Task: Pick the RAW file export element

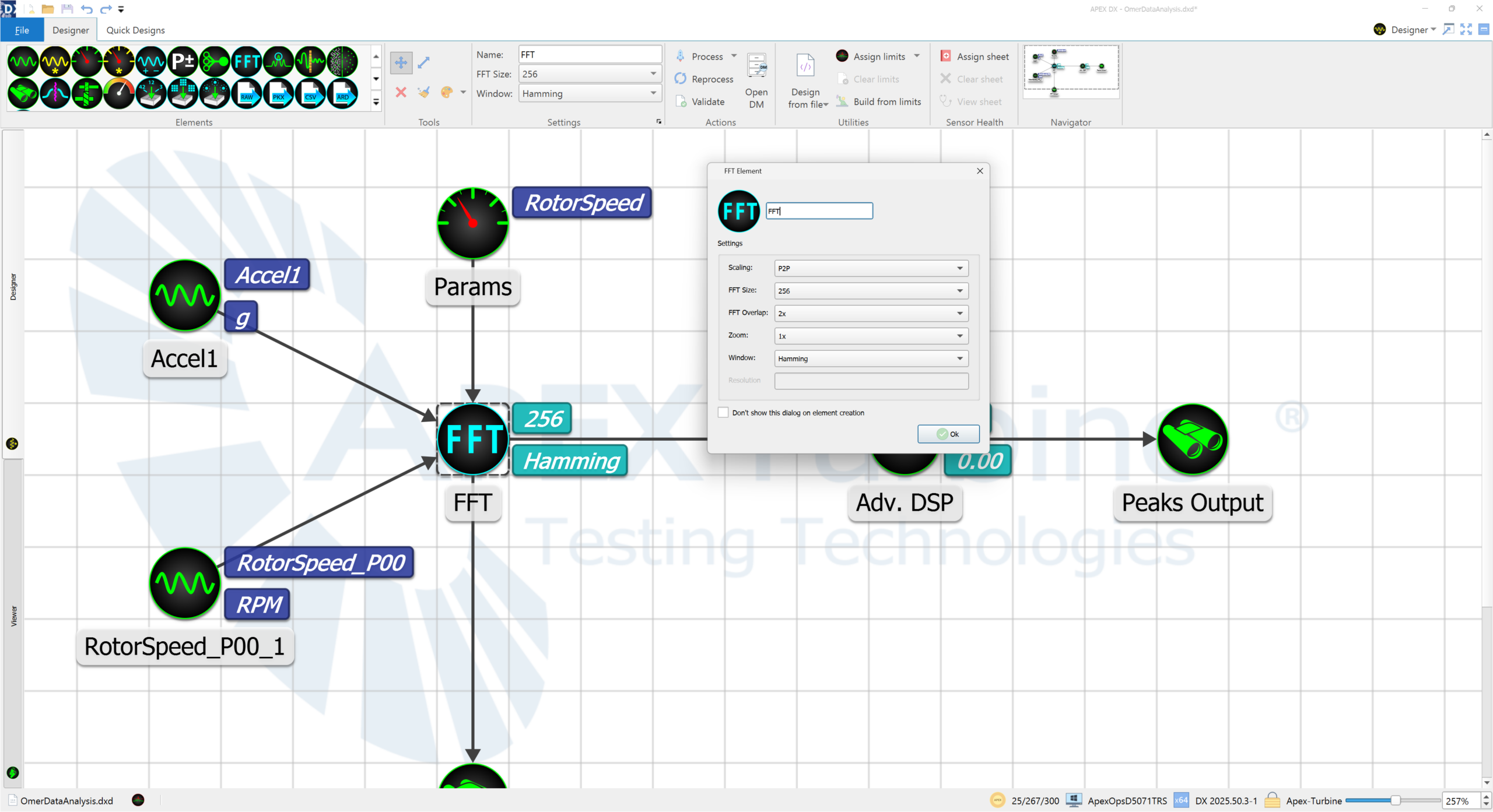Action: click(x=247, y=93)
